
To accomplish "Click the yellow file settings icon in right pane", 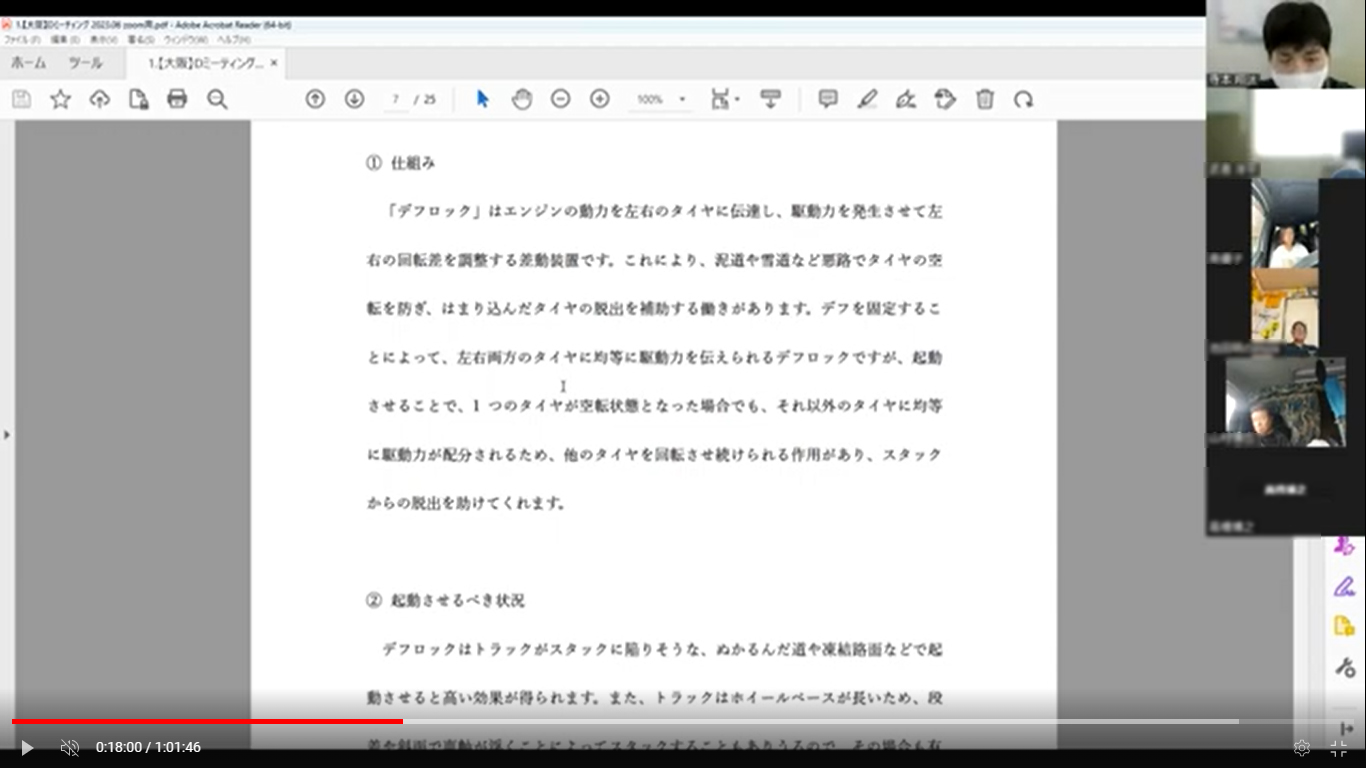I will click(1344, 626).
